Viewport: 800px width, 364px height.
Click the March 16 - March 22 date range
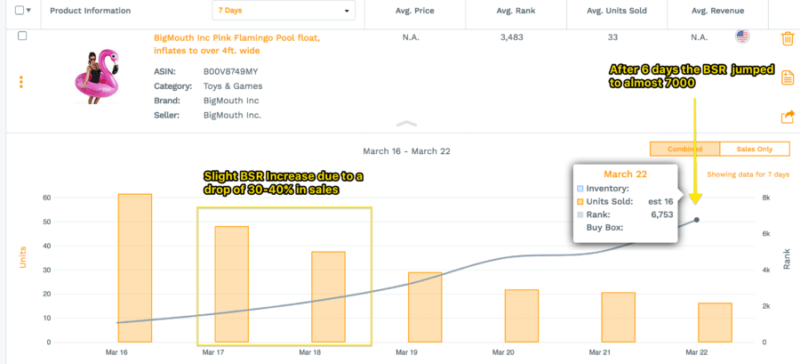coord(406,151)
